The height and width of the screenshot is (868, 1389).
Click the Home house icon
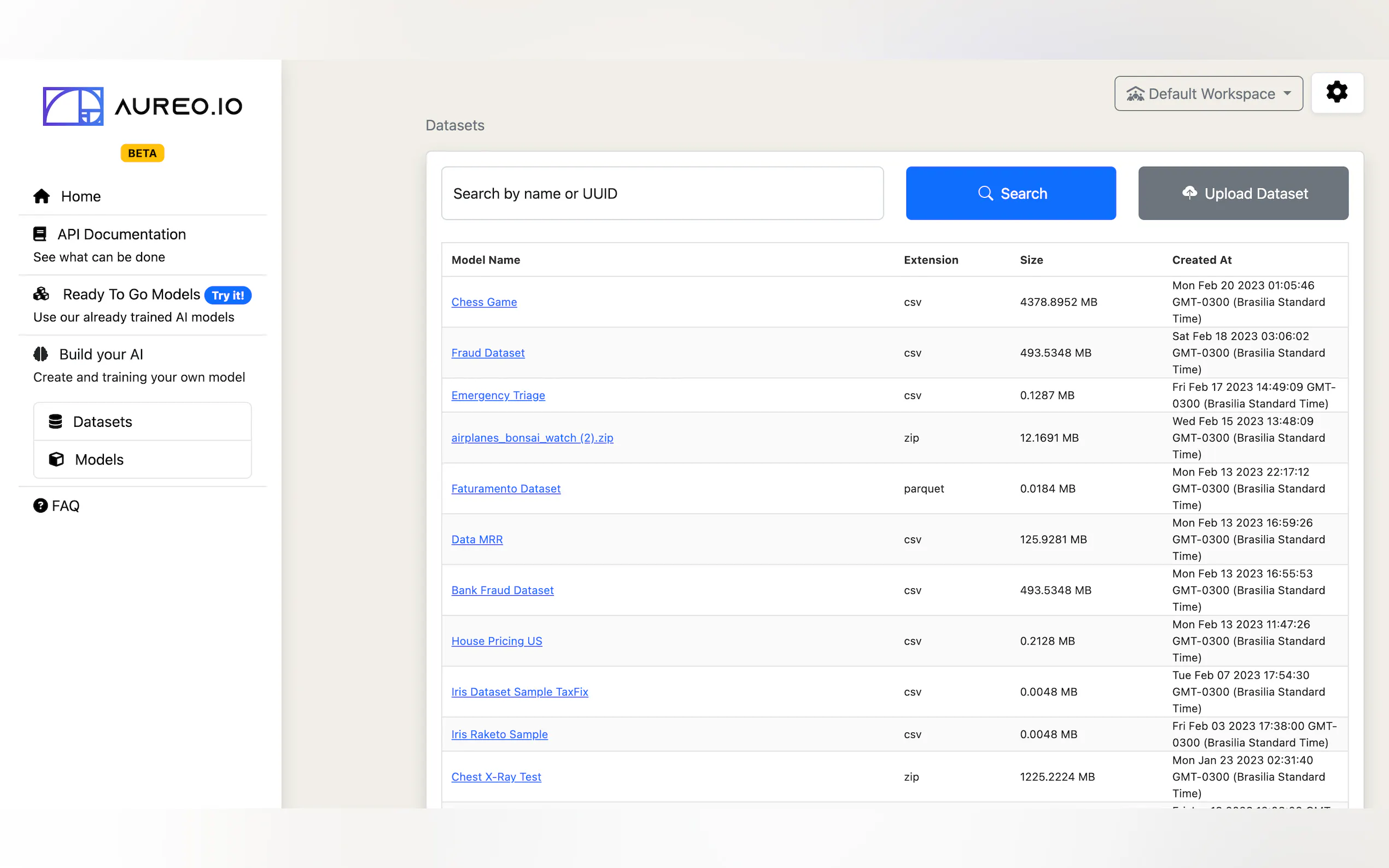(42, 196)
